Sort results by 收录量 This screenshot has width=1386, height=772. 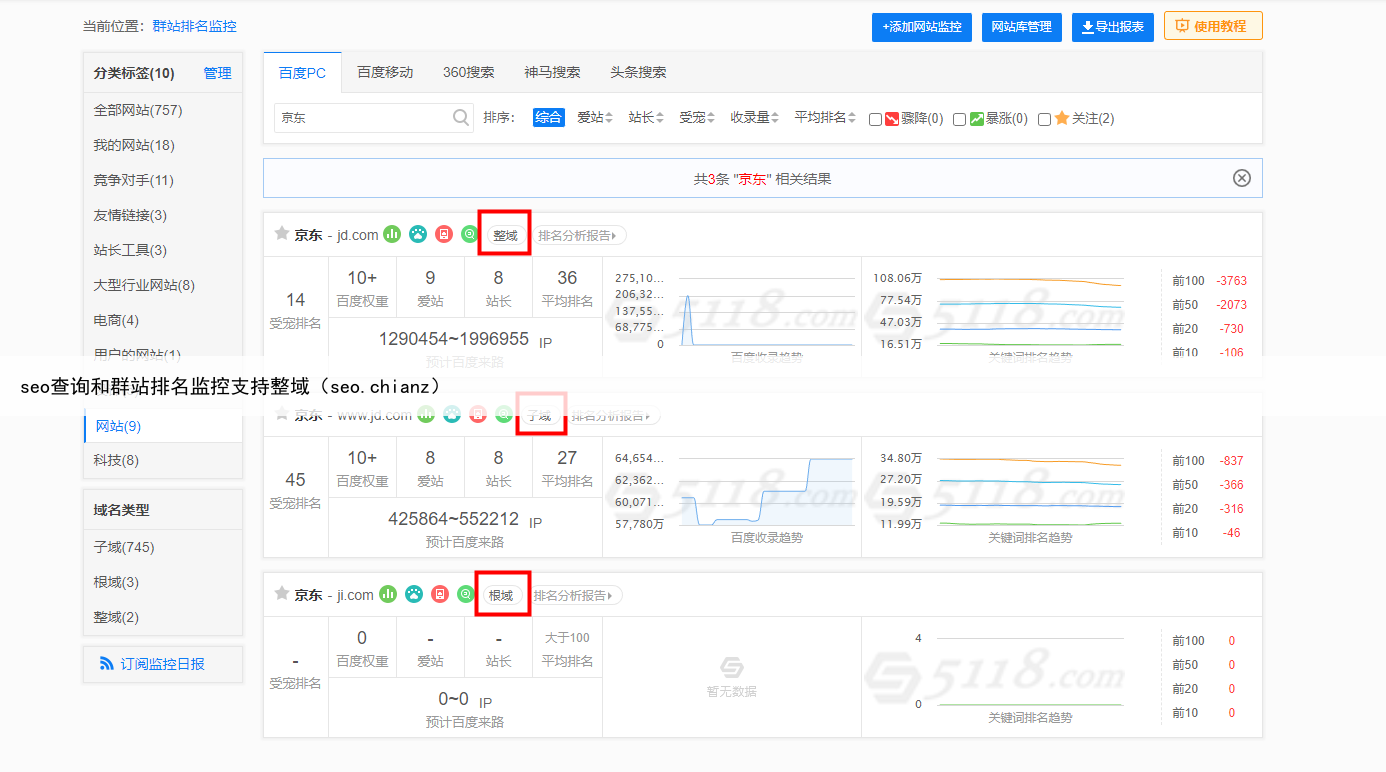[x=754, y=118]
